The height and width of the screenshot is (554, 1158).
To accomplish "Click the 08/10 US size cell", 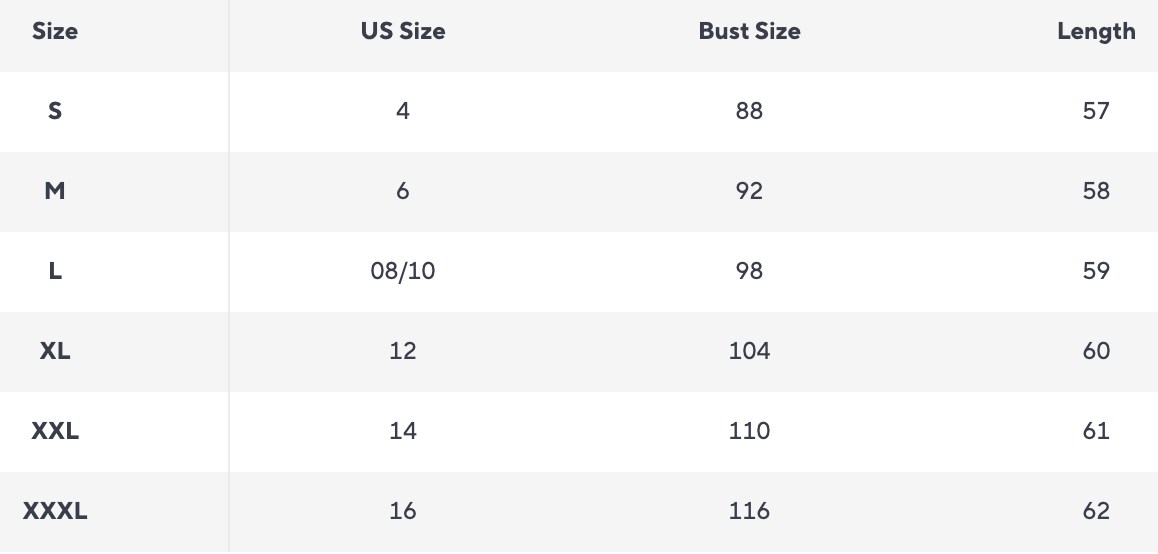I will coord(403,271).
